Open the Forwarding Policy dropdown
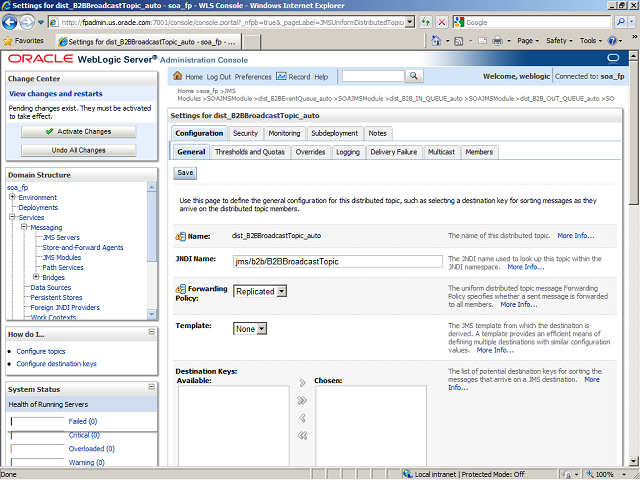This screenshot has height=480, width=640. (x=281, y=291)
